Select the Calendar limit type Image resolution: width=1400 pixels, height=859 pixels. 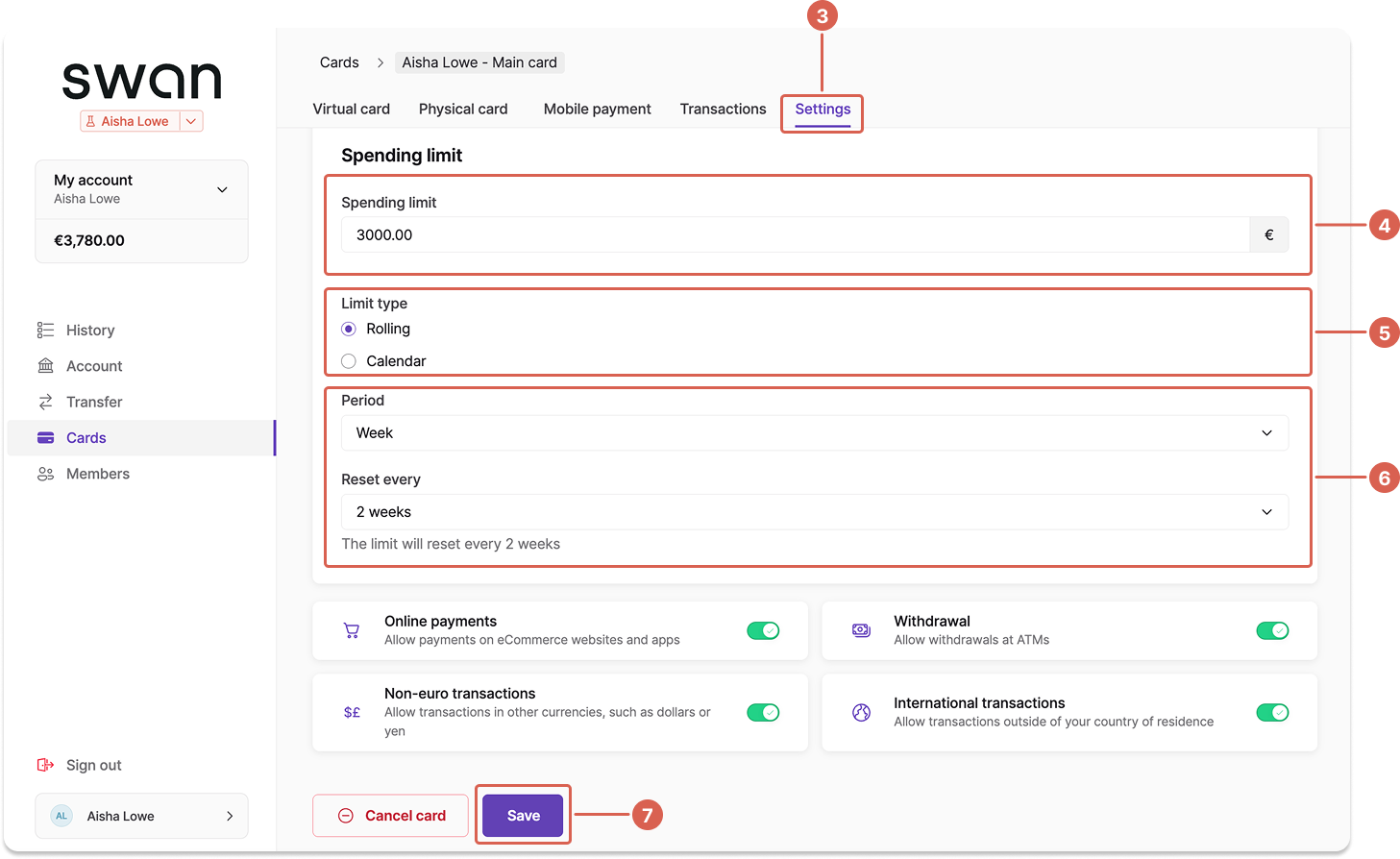tap(349, 361)
